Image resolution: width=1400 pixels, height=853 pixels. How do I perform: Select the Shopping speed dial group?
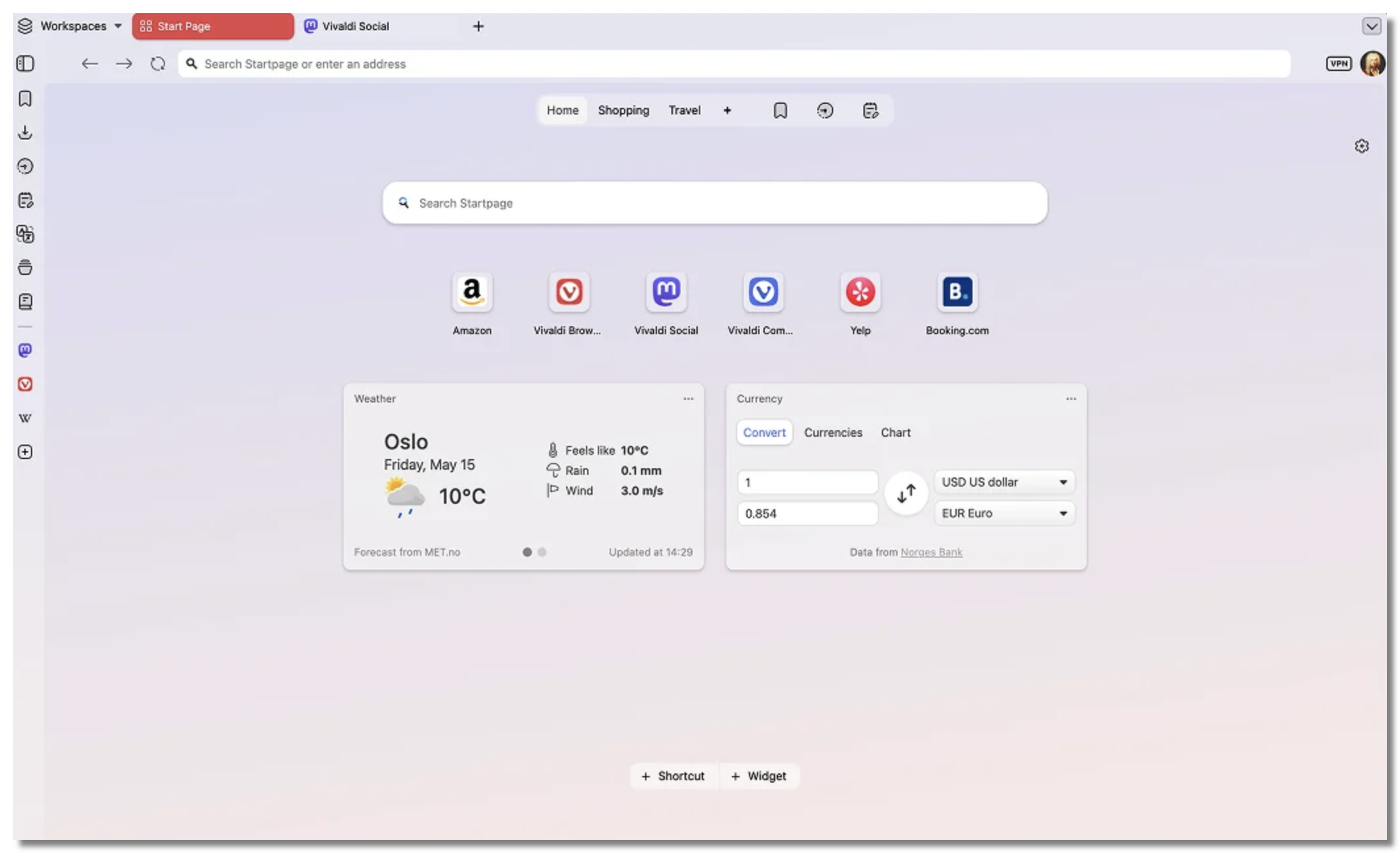623,110
